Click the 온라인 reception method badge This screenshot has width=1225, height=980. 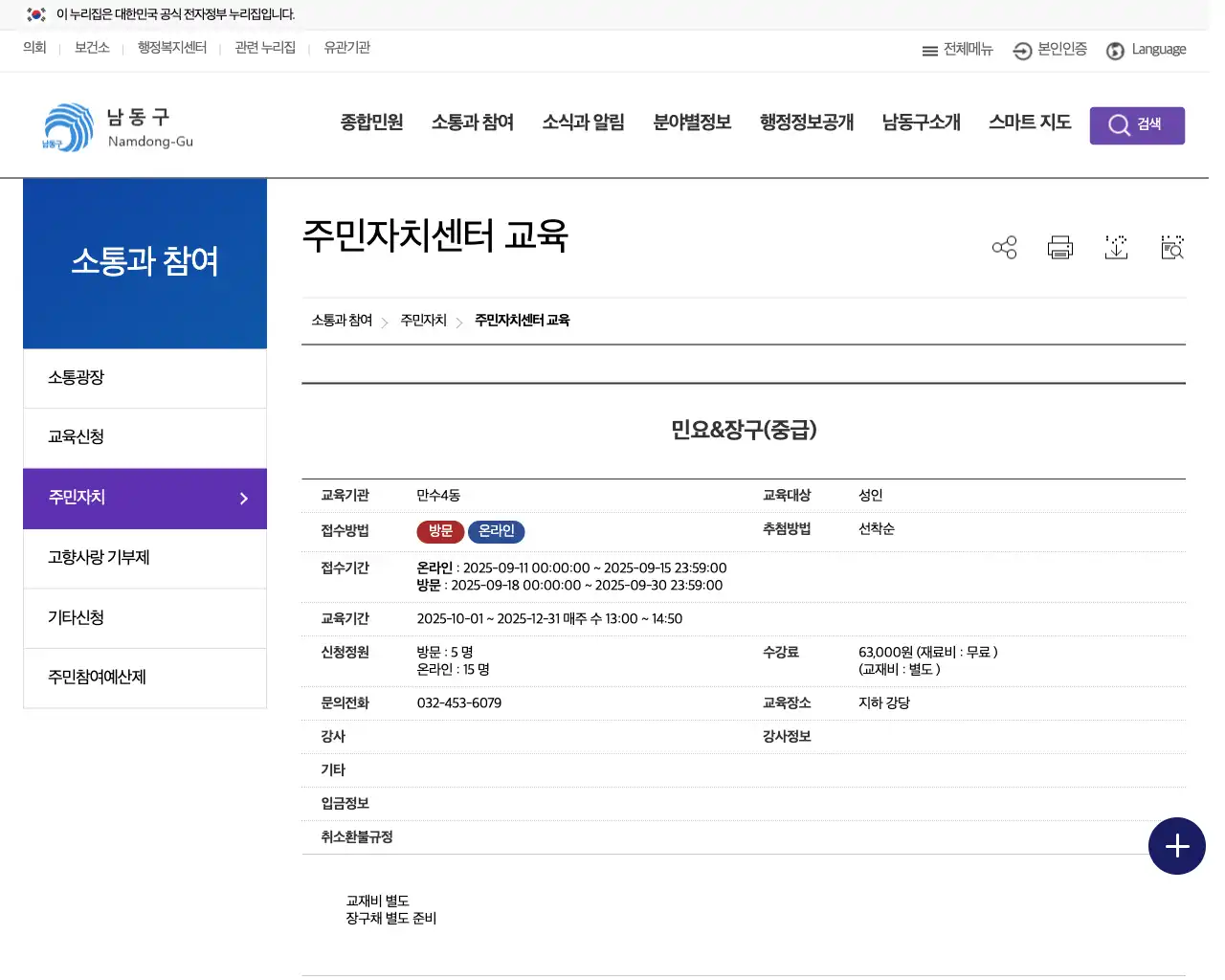click(496, 531)
